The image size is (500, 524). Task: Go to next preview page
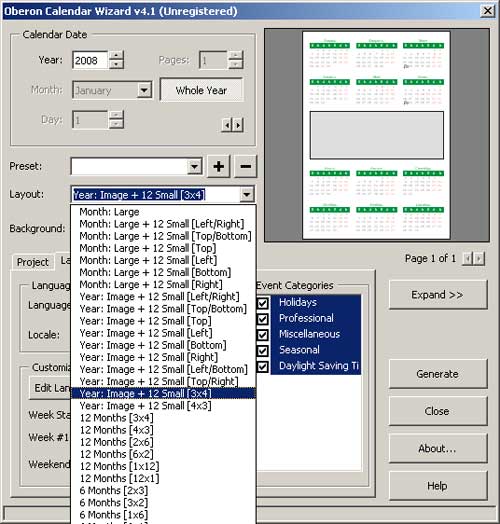click(x=479, y=258)
